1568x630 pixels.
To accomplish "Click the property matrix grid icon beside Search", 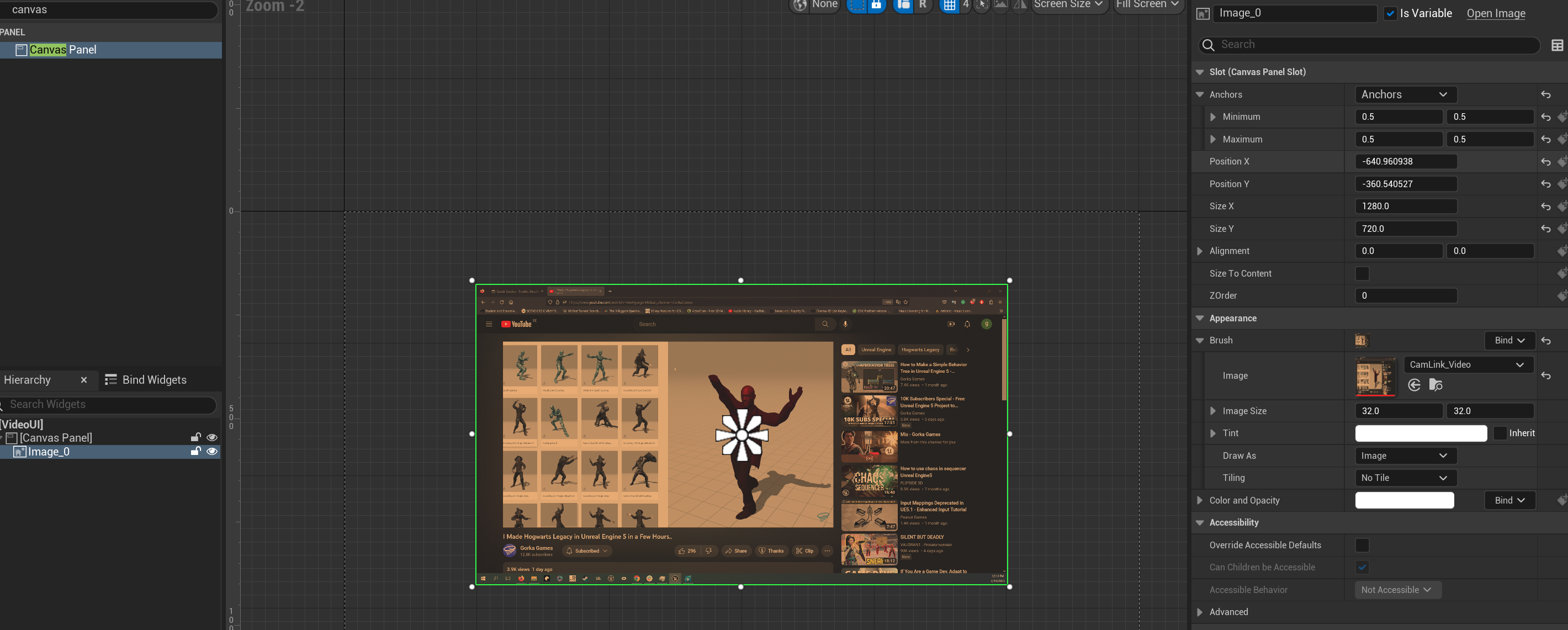I will point(1556,45).
